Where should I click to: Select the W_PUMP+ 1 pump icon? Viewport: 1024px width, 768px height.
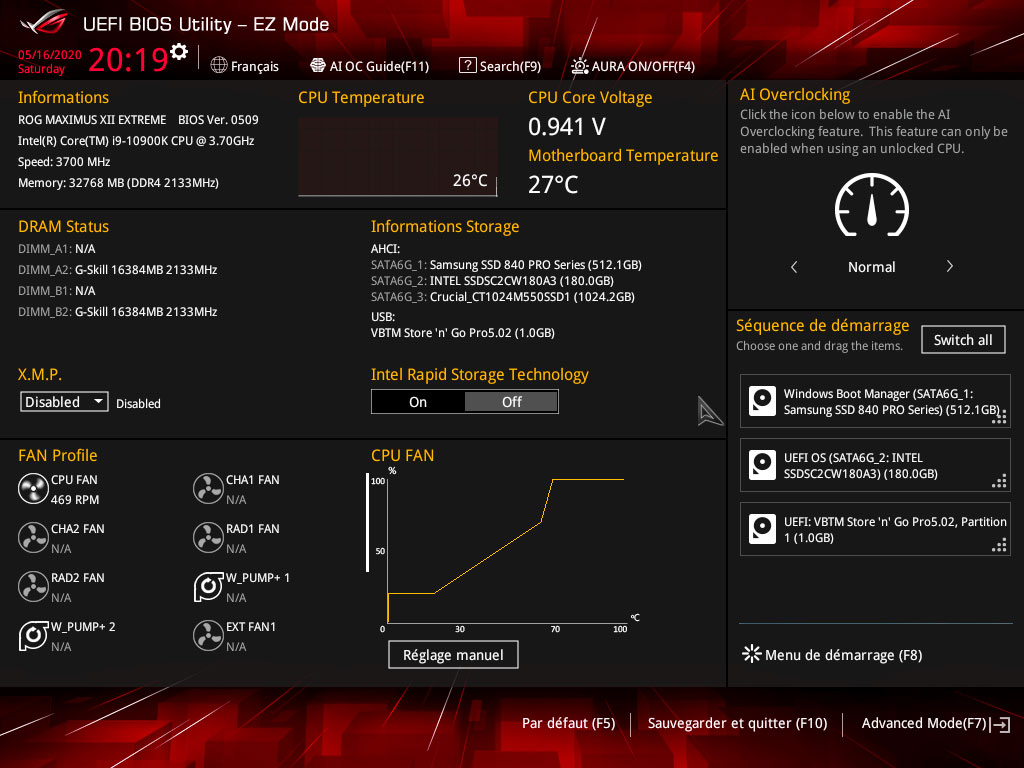click(208, 587)
